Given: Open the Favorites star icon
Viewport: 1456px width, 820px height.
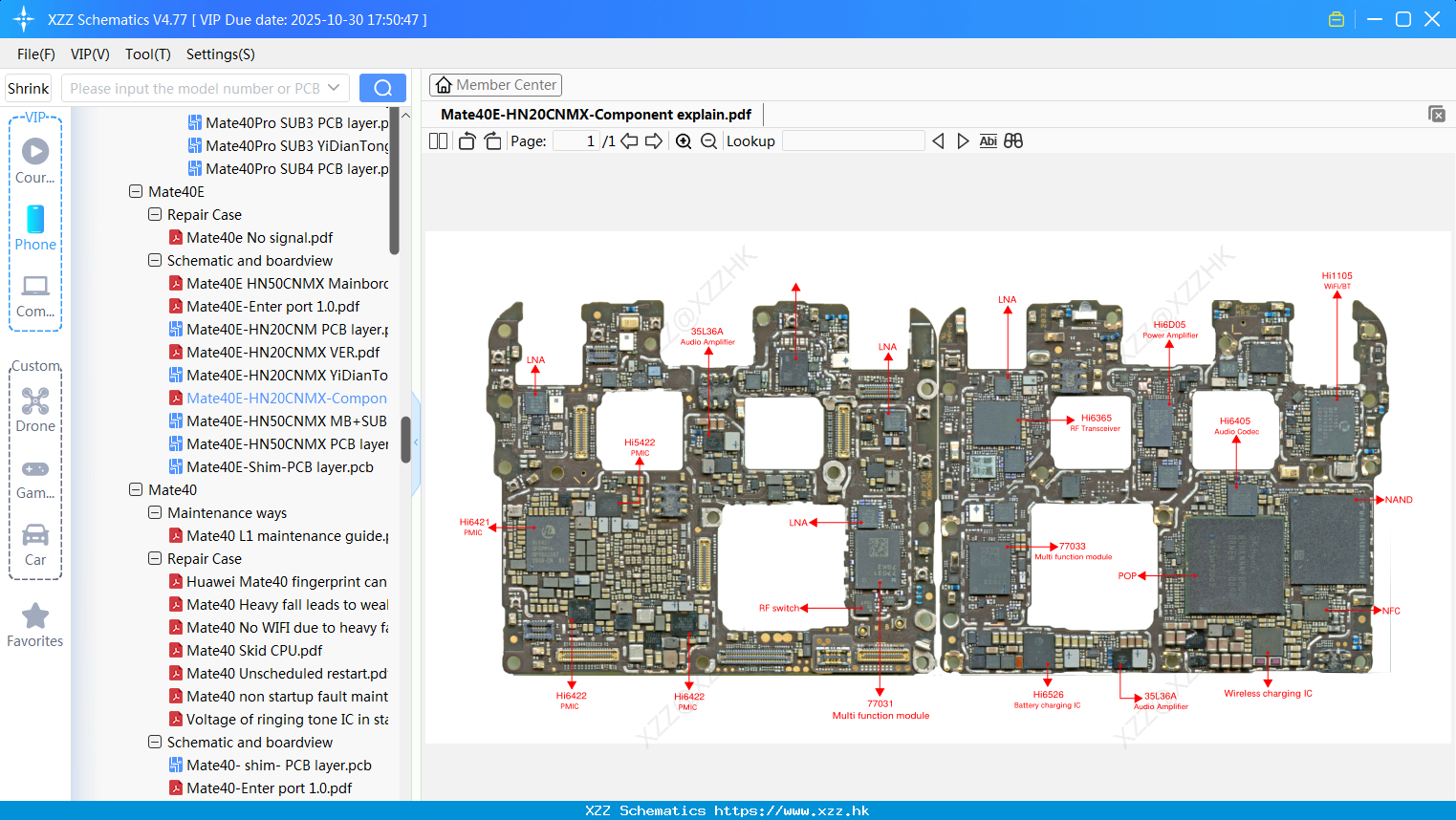Looking at the screenshot, I should (35, 615).
